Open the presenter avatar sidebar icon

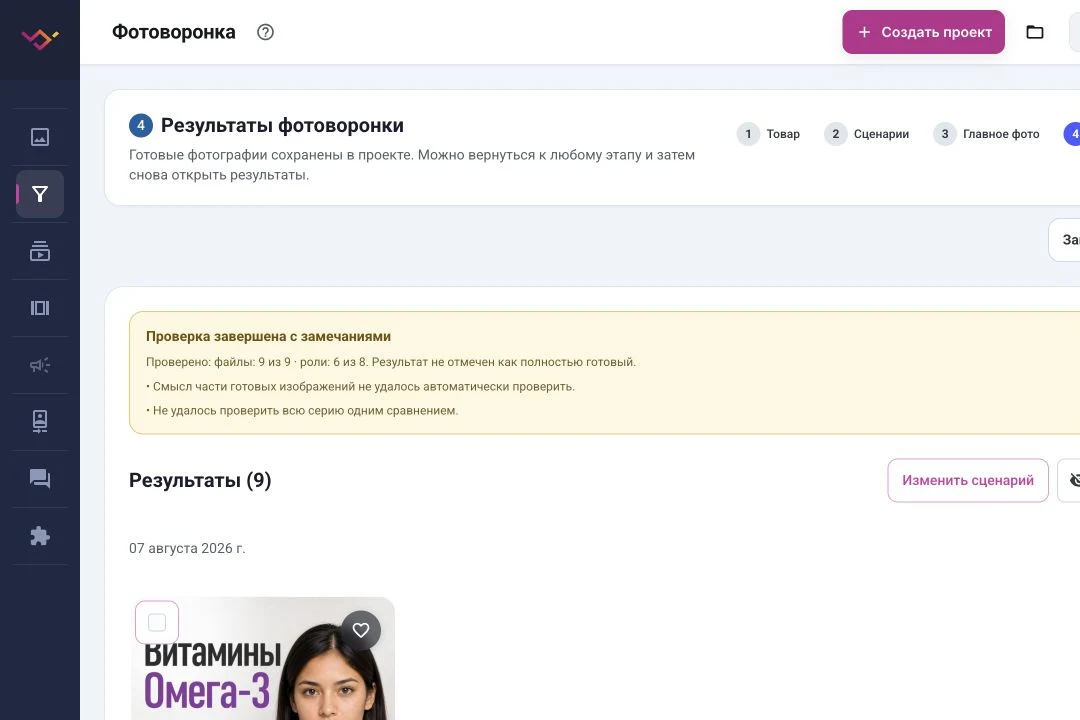40,422
